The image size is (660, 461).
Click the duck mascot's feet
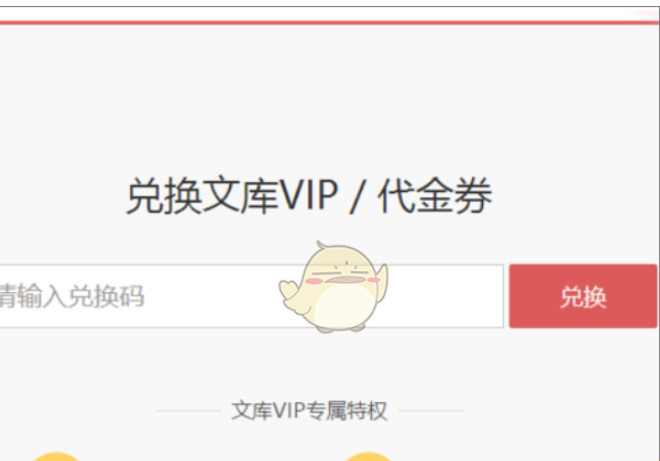pyautogui.click(x=341, y=328)
